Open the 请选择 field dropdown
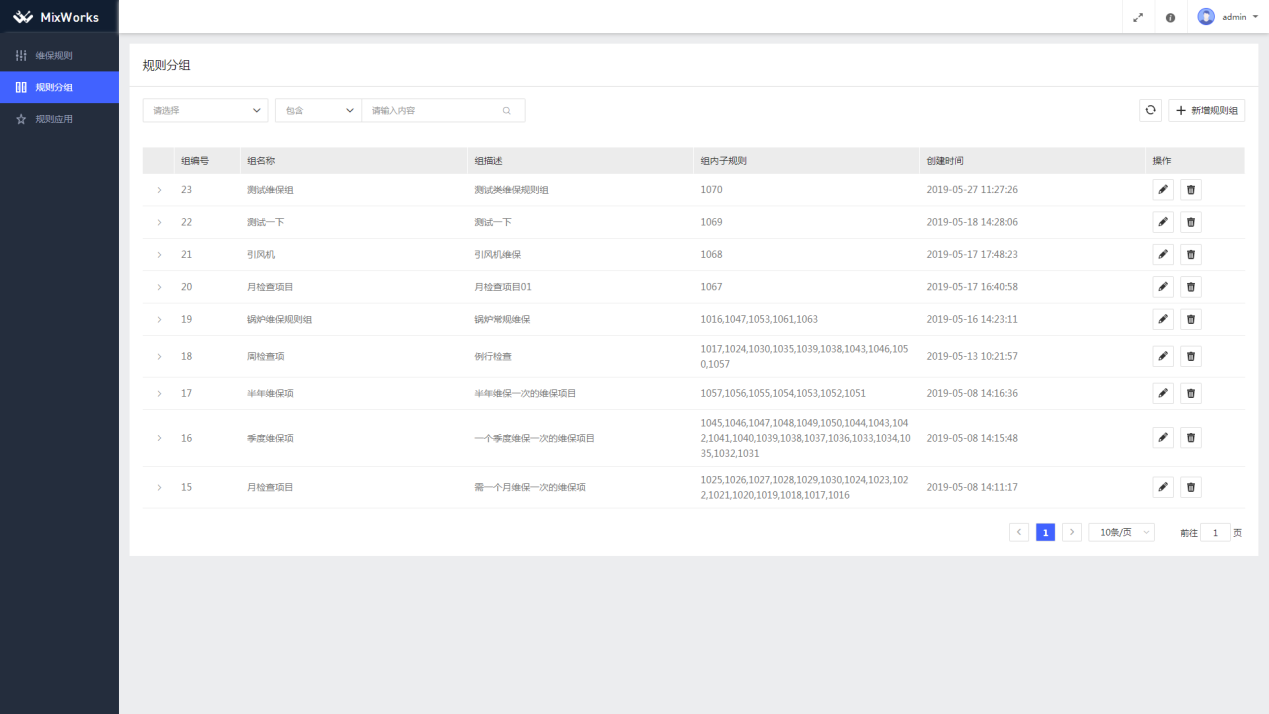Image resolution: width=1269 pixels, height=714 pixels. pyautogui.click(x=205, y=110)
